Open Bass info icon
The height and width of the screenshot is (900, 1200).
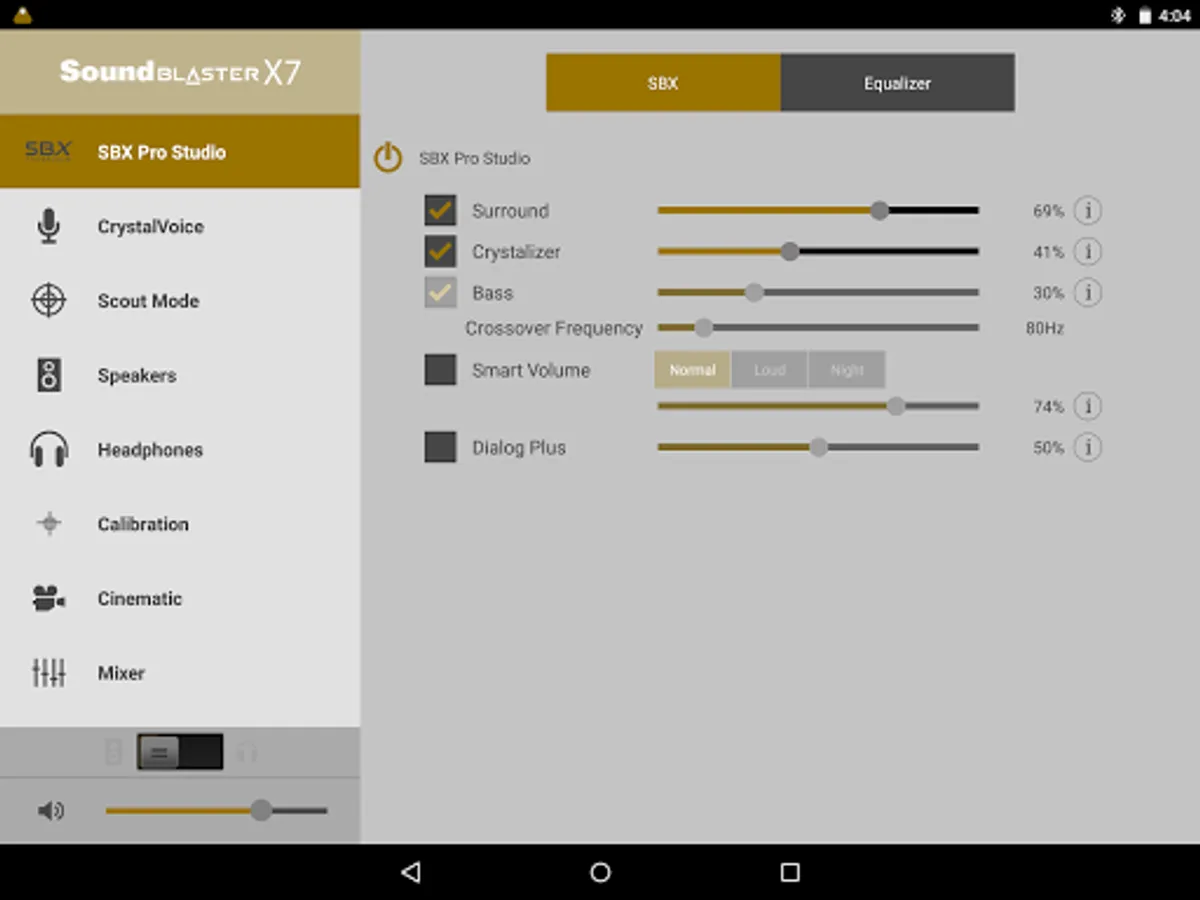1087,293
